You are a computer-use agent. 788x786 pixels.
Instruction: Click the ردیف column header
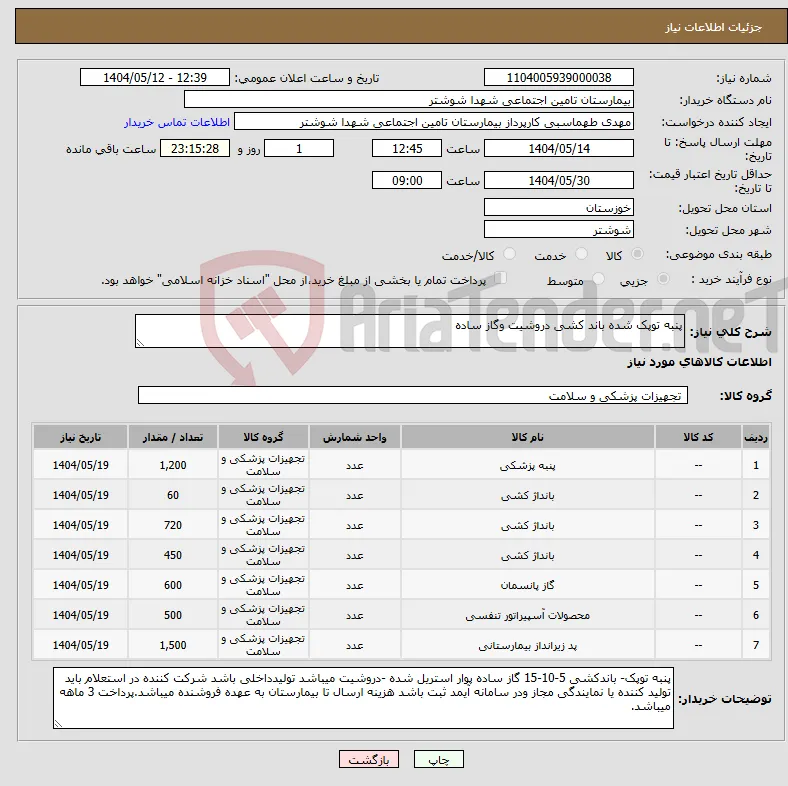(x=755, y=437)
